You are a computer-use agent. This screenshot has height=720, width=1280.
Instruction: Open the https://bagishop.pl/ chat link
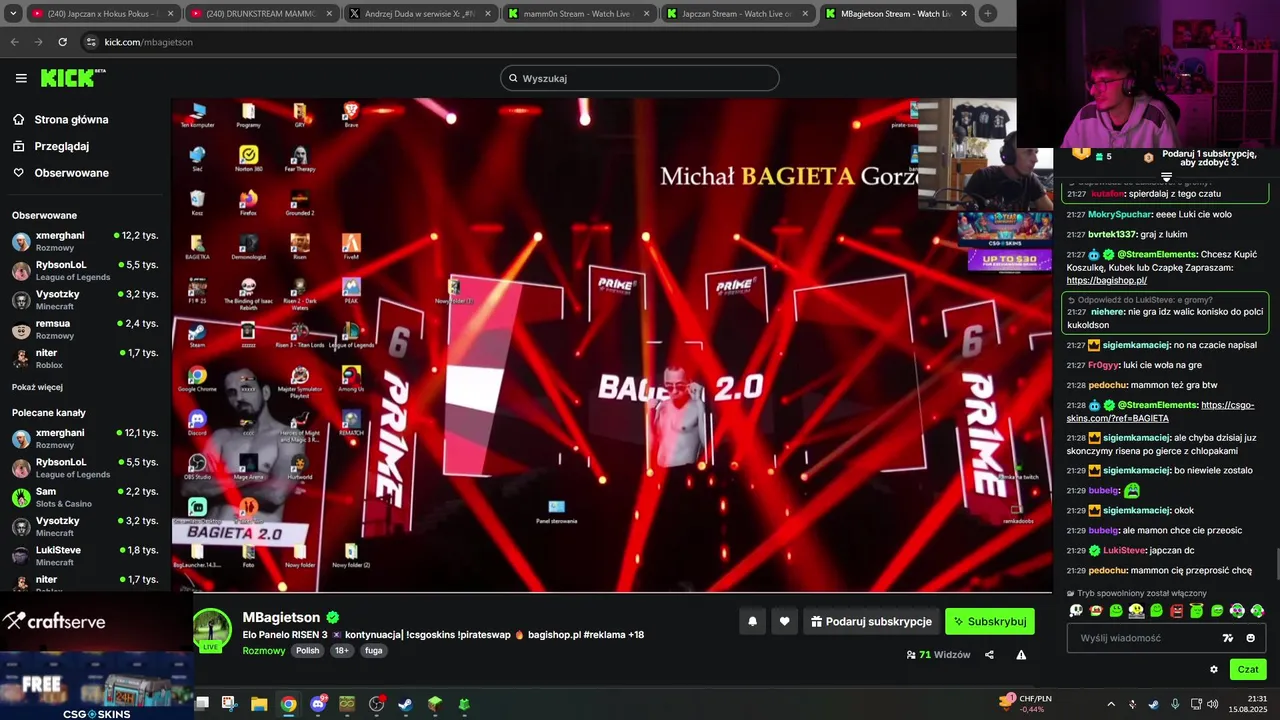(x=1106, y=281)
